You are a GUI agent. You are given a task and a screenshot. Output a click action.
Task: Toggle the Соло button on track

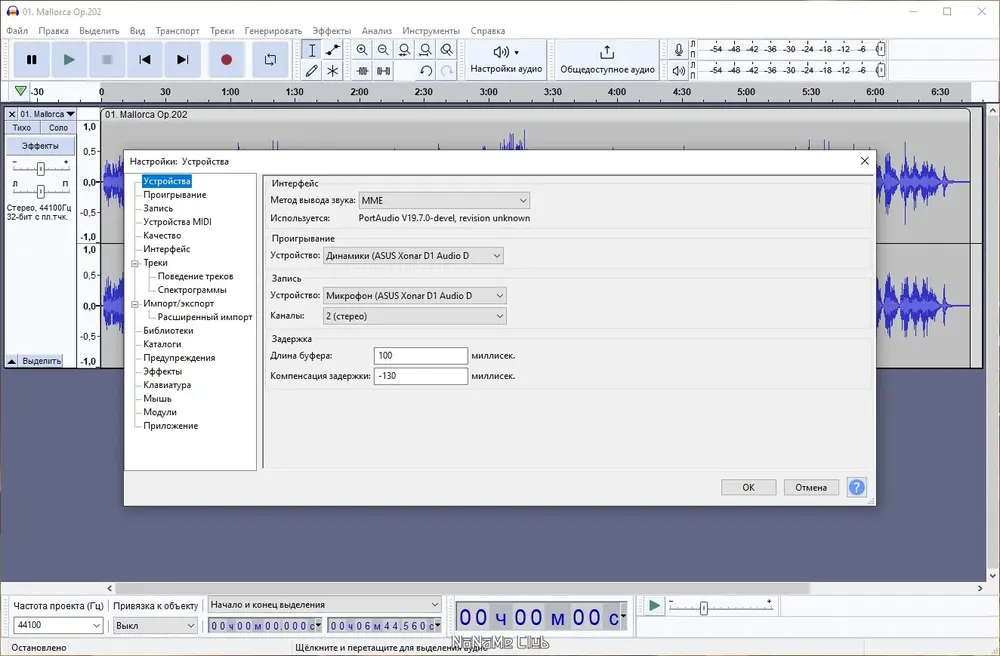pos(58,128)
